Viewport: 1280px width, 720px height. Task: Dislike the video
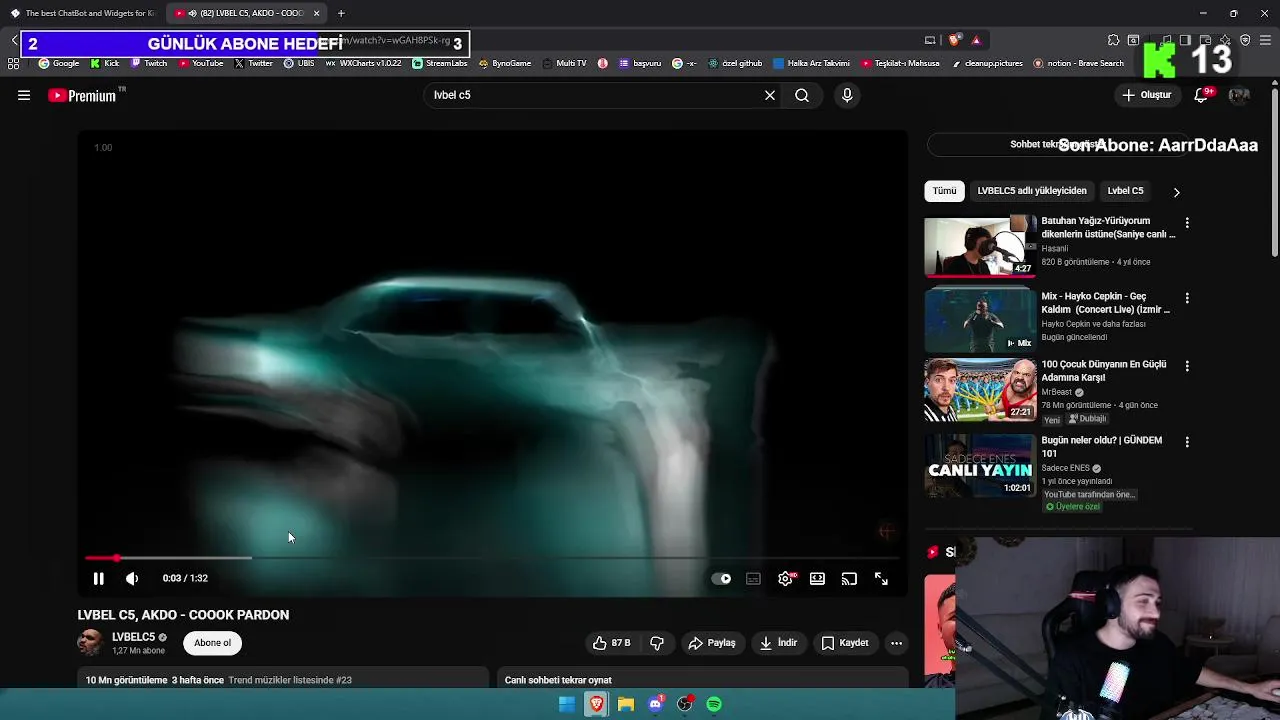(657, 643)
